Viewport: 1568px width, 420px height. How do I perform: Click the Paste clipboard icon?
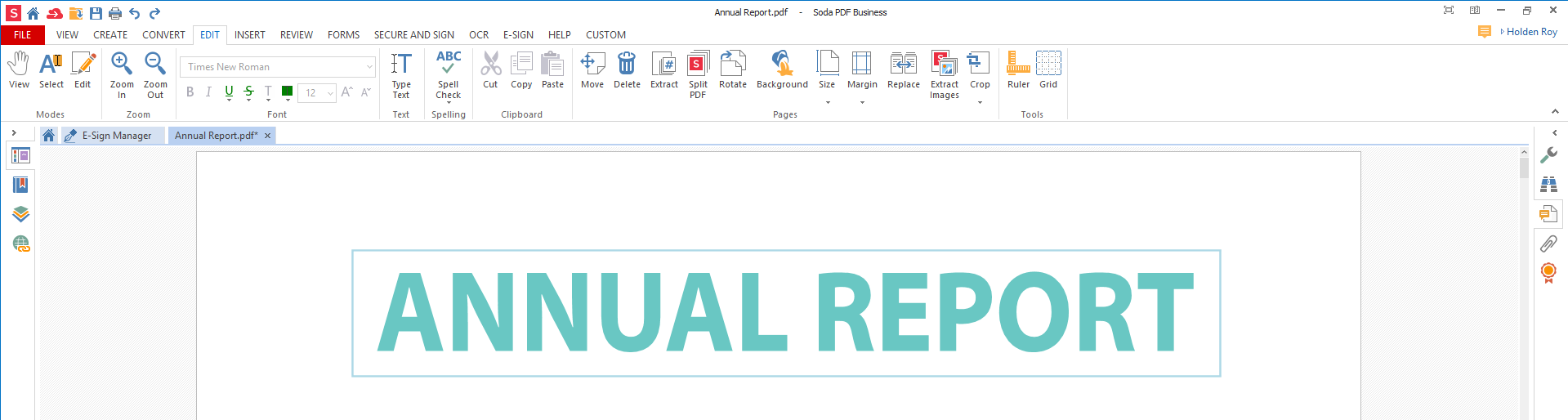[x=552, y=70]
